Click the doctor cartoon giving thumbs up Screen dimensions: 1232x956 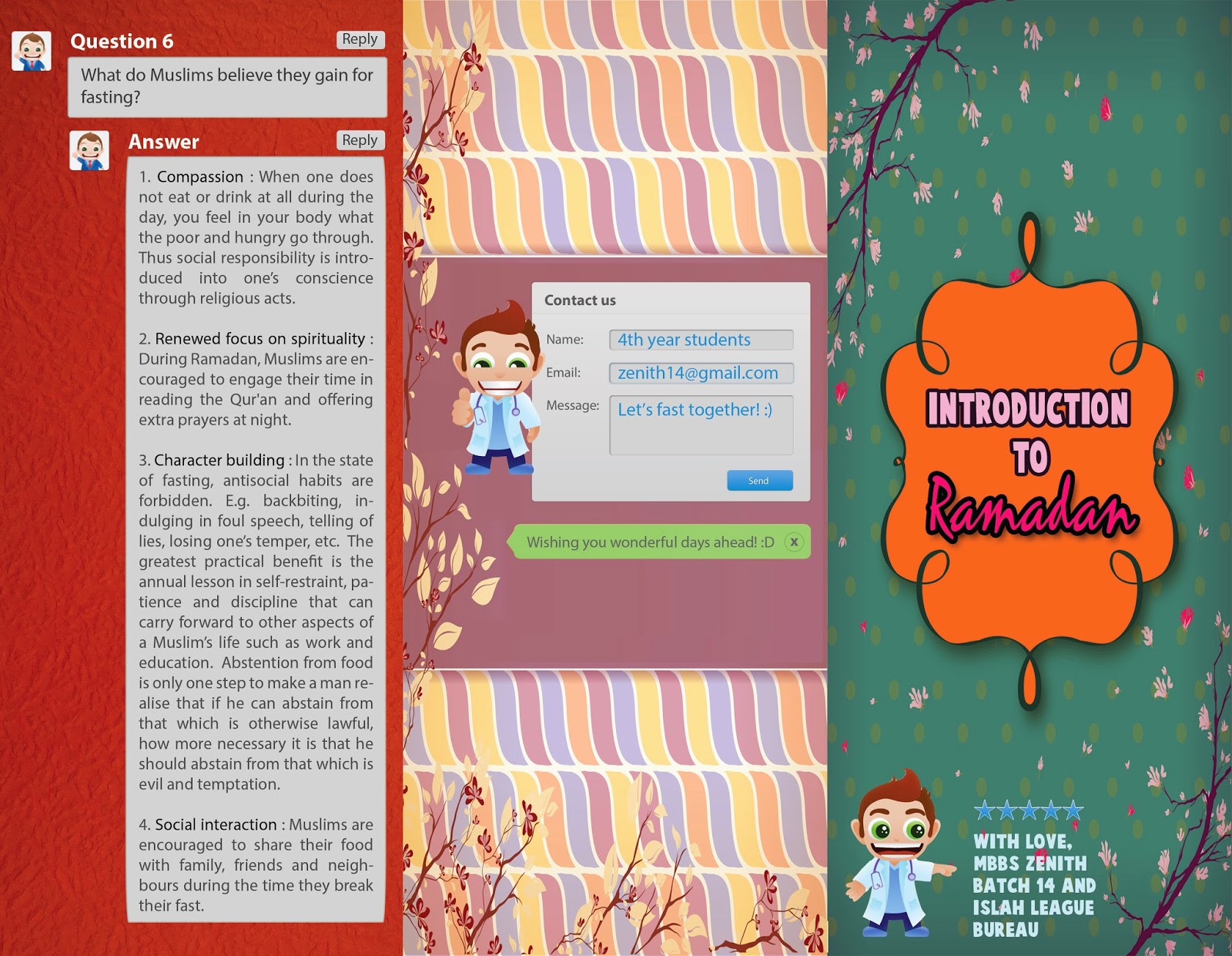tap(497, 387)
